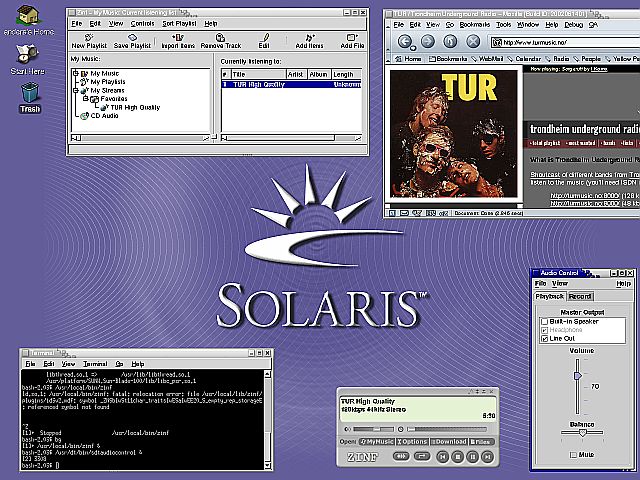Click the Files button in Zinf
The height and width of the screenshot is (480, 640).
(x=481, y=442)
